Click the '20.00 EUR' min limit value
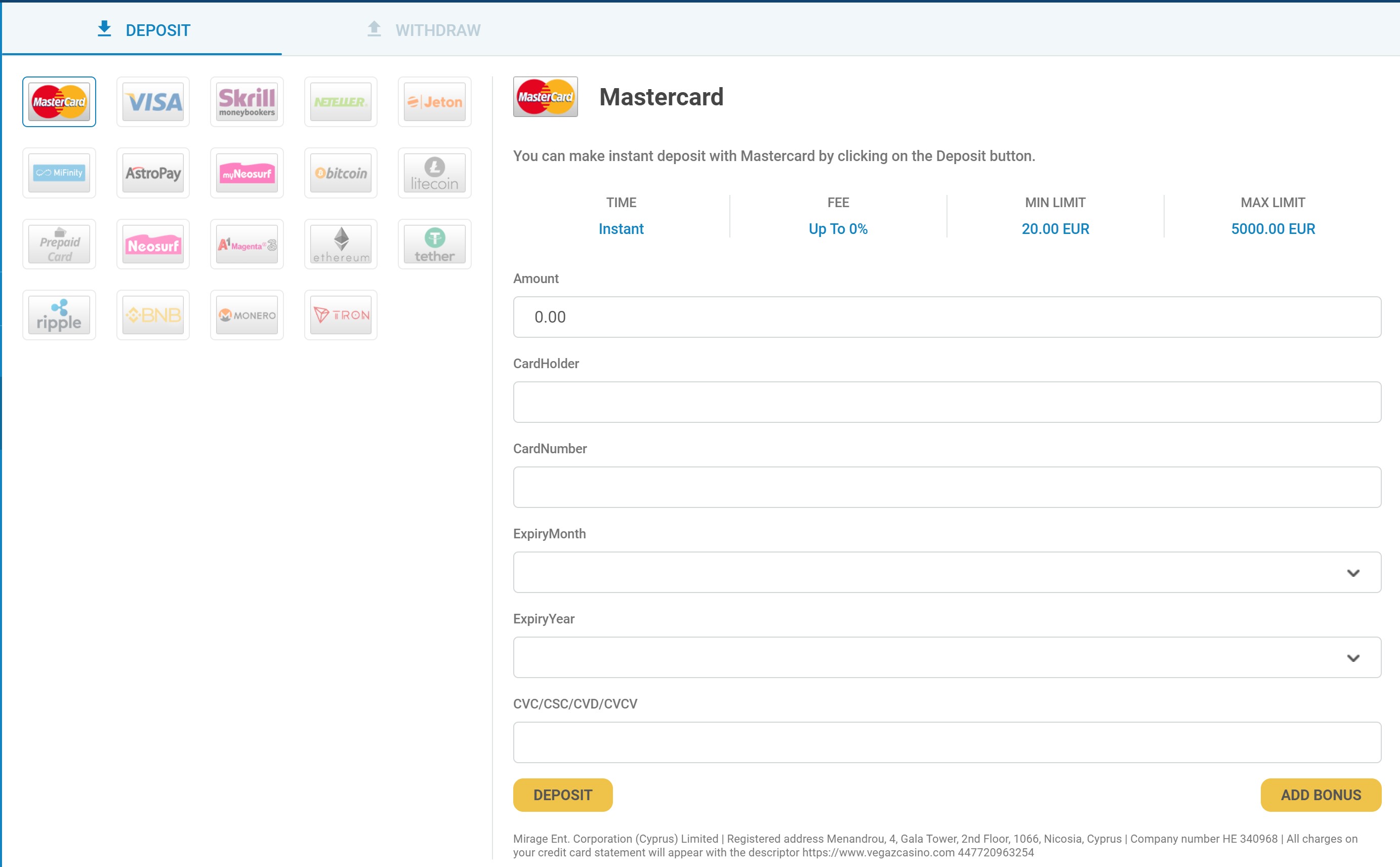1400x867 pixels. 1055,229
